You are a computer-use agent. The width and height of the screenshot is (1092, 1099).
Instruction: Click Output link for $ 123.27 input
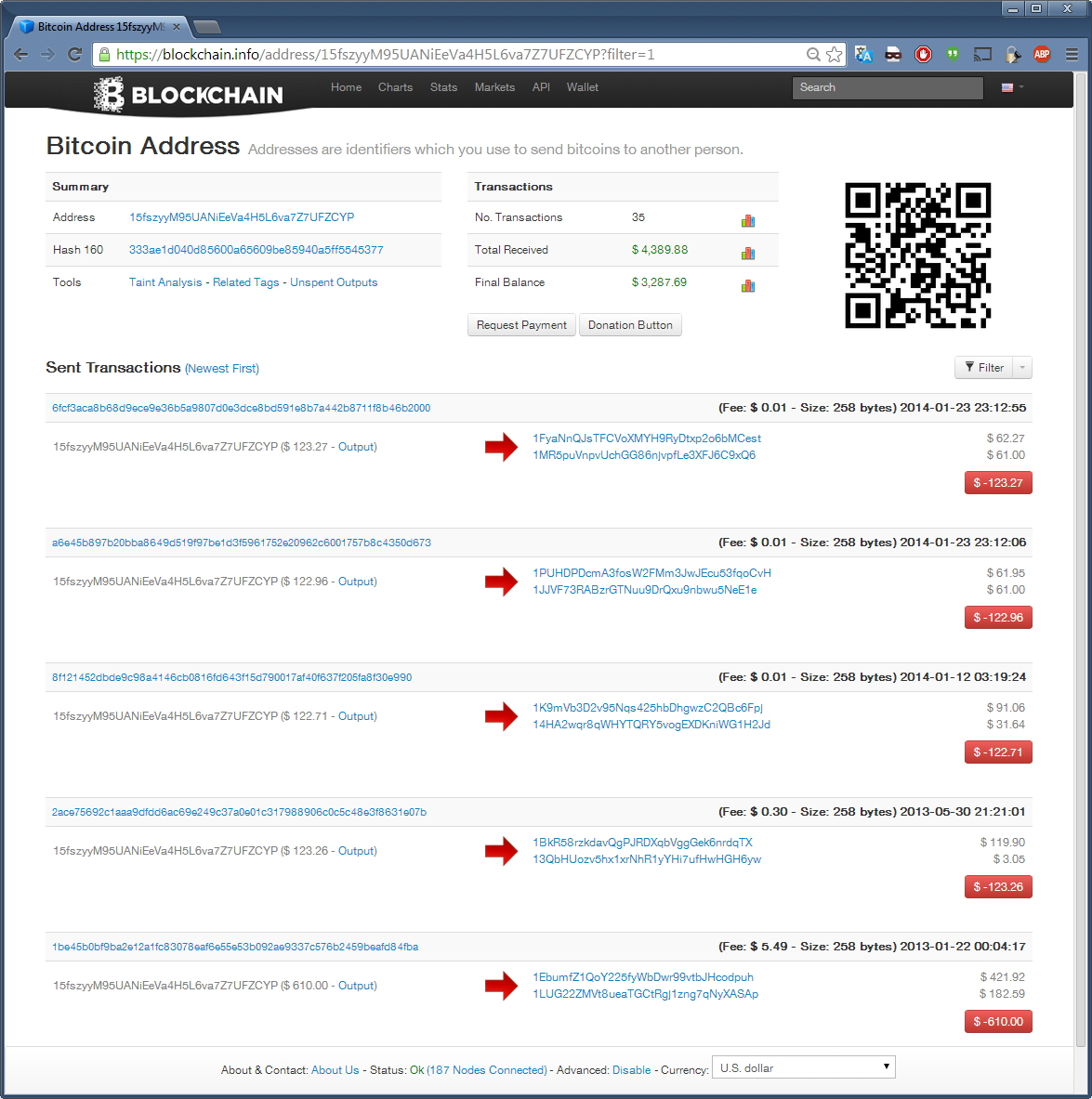tap(356, 447)
